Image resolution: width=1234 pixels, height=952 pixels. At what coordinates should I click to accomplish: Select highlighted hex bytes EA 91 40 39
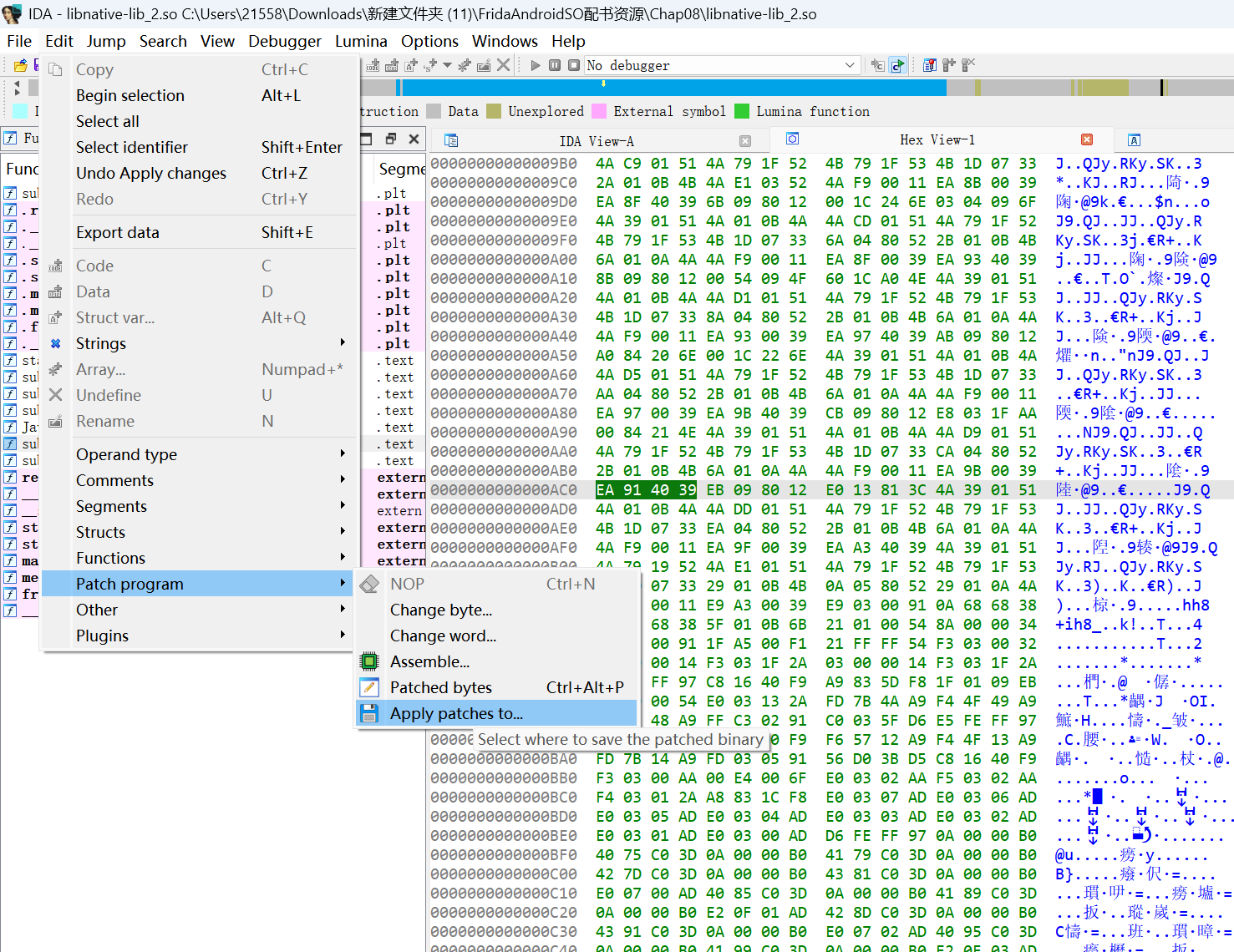[646, 489]
